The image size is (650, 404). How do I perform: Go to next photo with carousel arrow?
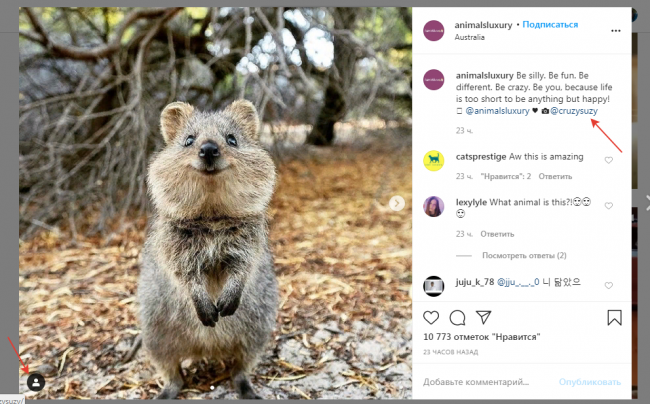click(397, 203)
